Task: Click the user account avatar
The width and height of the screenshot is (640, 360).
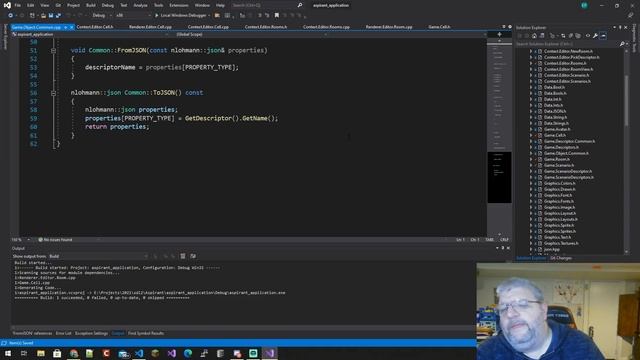Action: coord(584,5)
